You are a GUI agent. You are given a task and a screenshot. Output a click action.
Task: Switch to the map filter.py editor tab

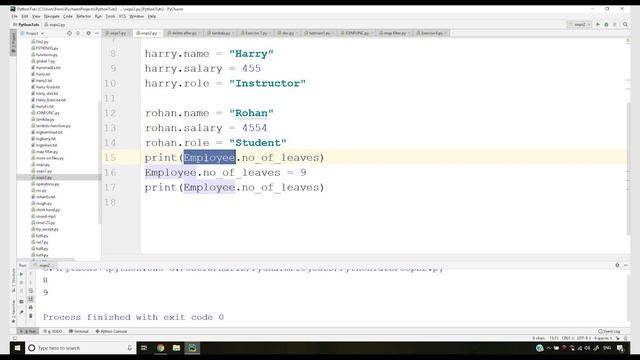(394, 33)
